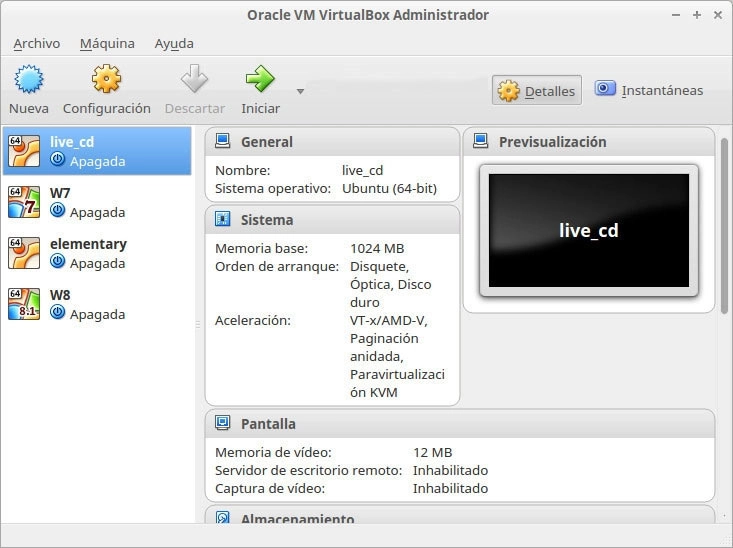
Task: Click the W8 Windows 8.1 OS icon
Action: pos(24,304)
